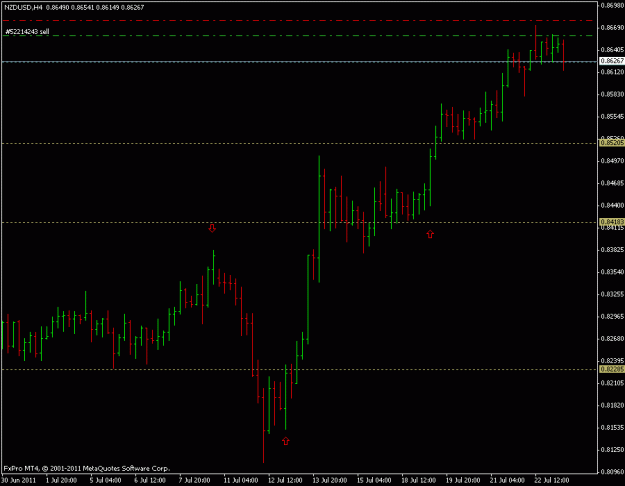Click the current price label 0.86267

coord(612,61)
